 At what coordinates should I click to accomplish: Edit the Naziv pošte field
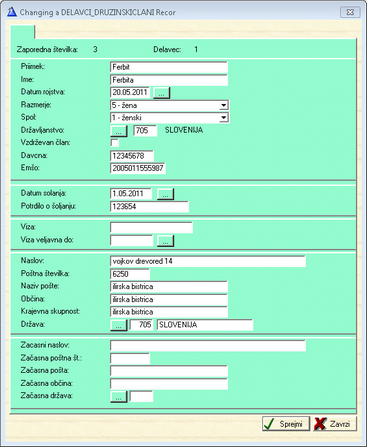[x=169, y=287]
